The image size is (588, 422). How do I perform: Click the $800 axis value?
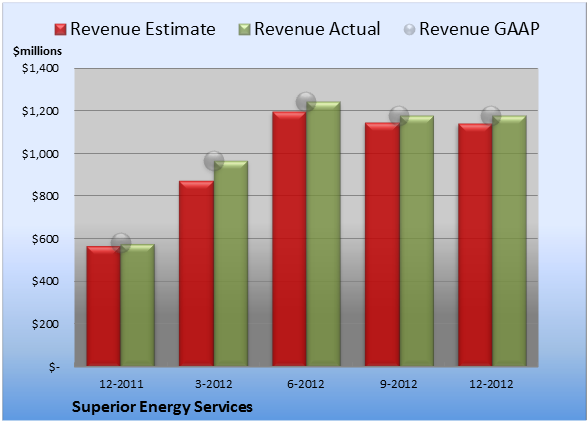(x=45, y=196)
